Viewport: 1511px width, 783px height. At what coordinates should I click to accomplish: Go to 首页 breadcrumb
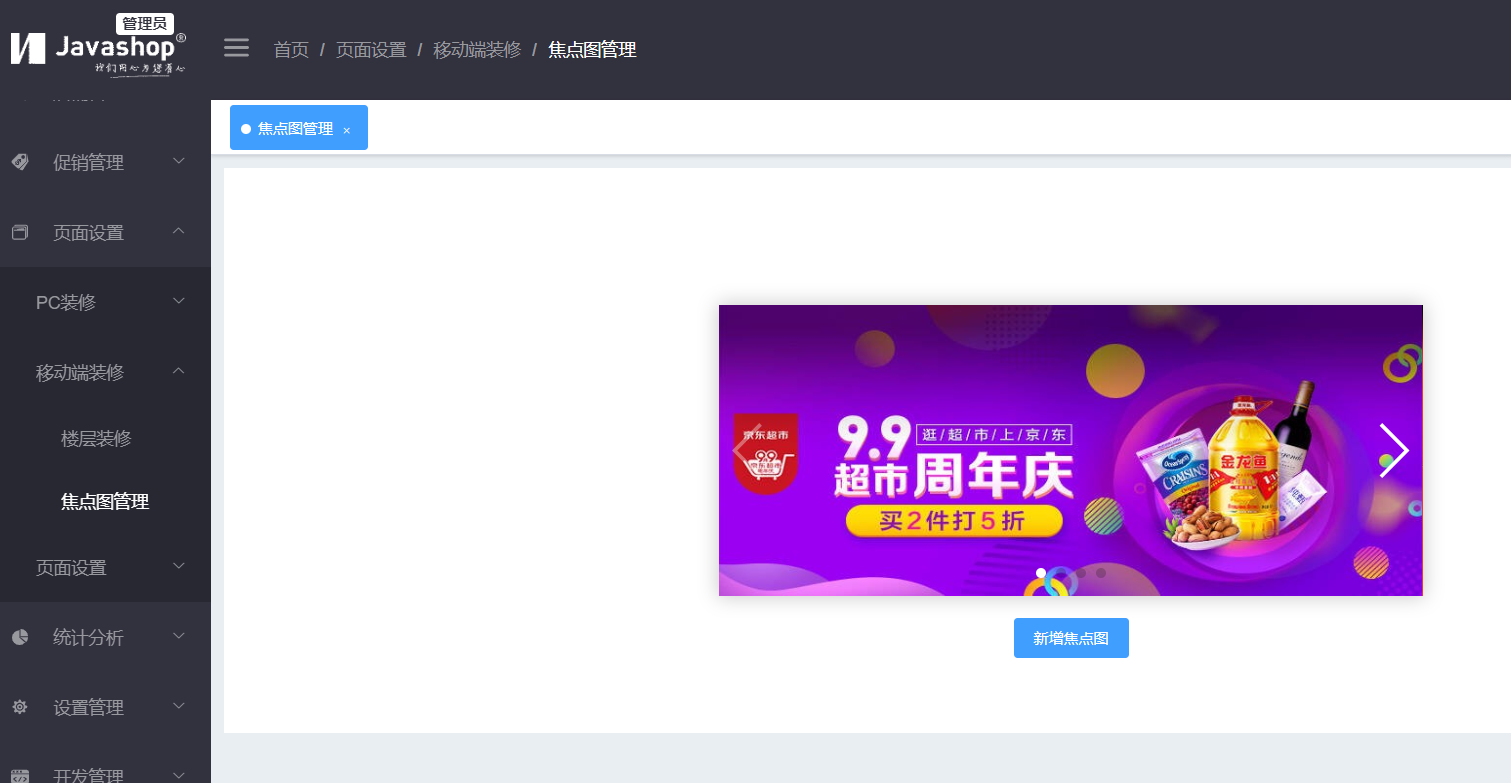291,50
